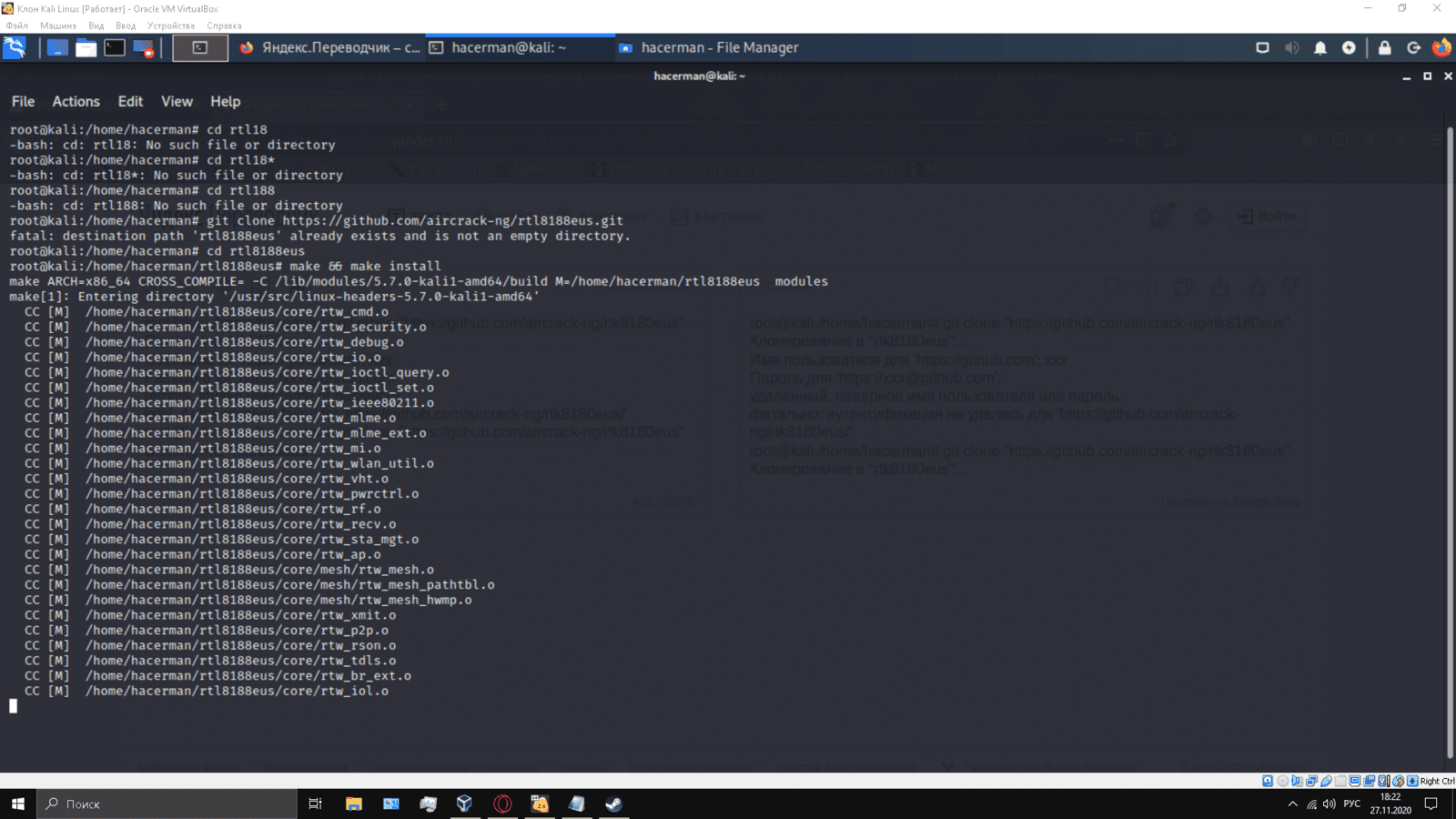Click VirtualBox recording status icon
The width and height of the screenshot is (1456, 819).
point(1369,781)
